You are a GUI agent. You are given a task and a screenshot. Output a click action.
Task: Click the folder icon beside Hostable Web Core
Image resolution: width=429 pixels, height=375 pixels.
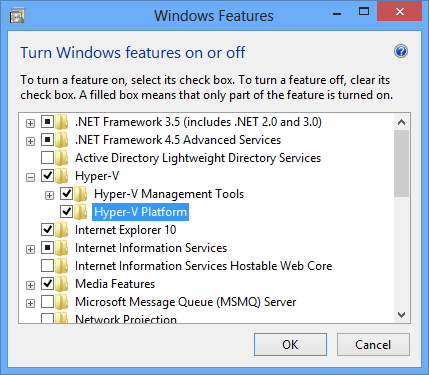click(x=62, y=266)
